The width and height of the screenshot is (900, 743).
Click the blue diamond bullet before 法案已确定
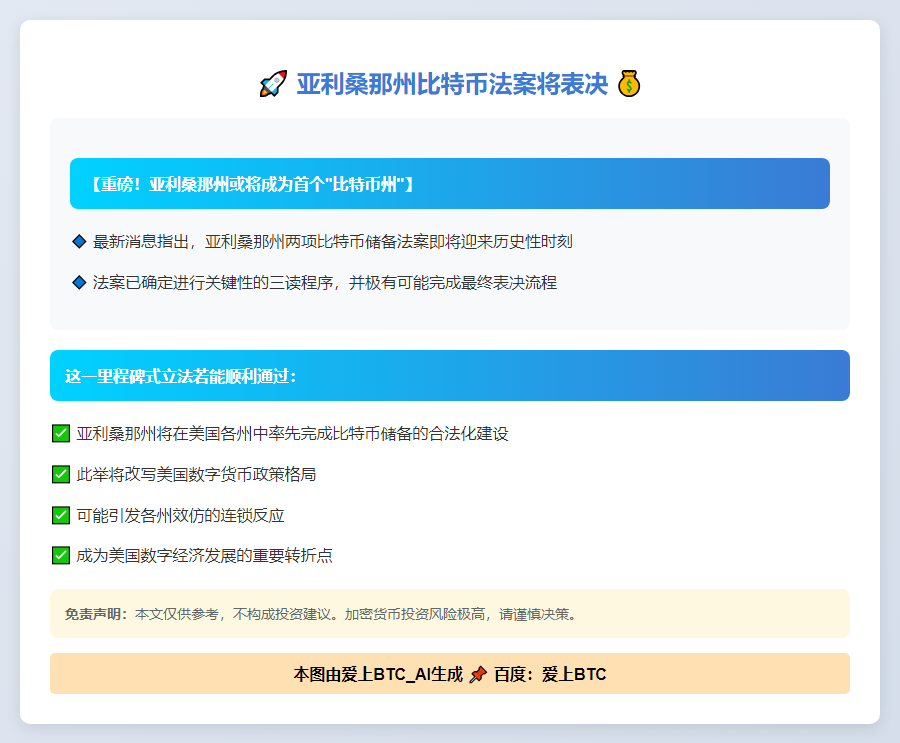pos(79,283)
